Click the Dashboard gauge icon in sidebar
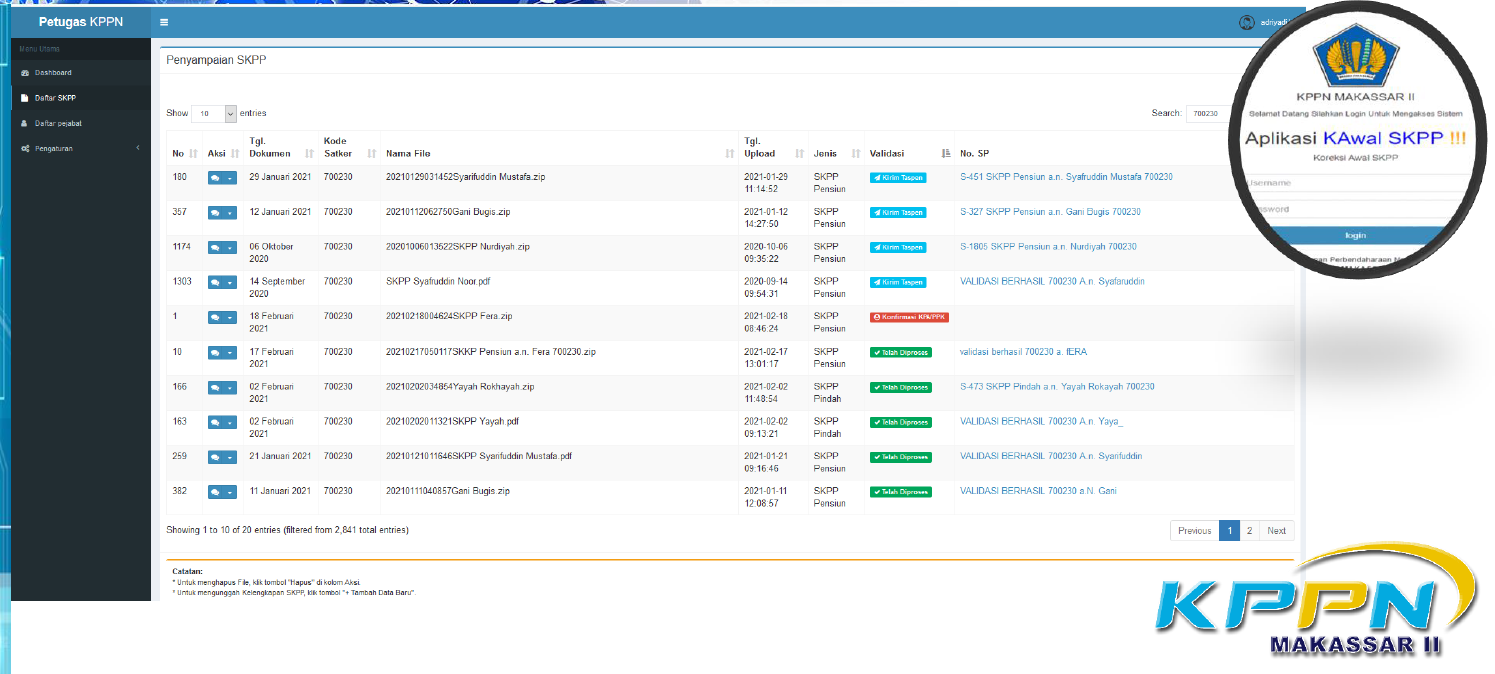The image size is (1495, 674). pyautogui.click(x=25, y=73)
